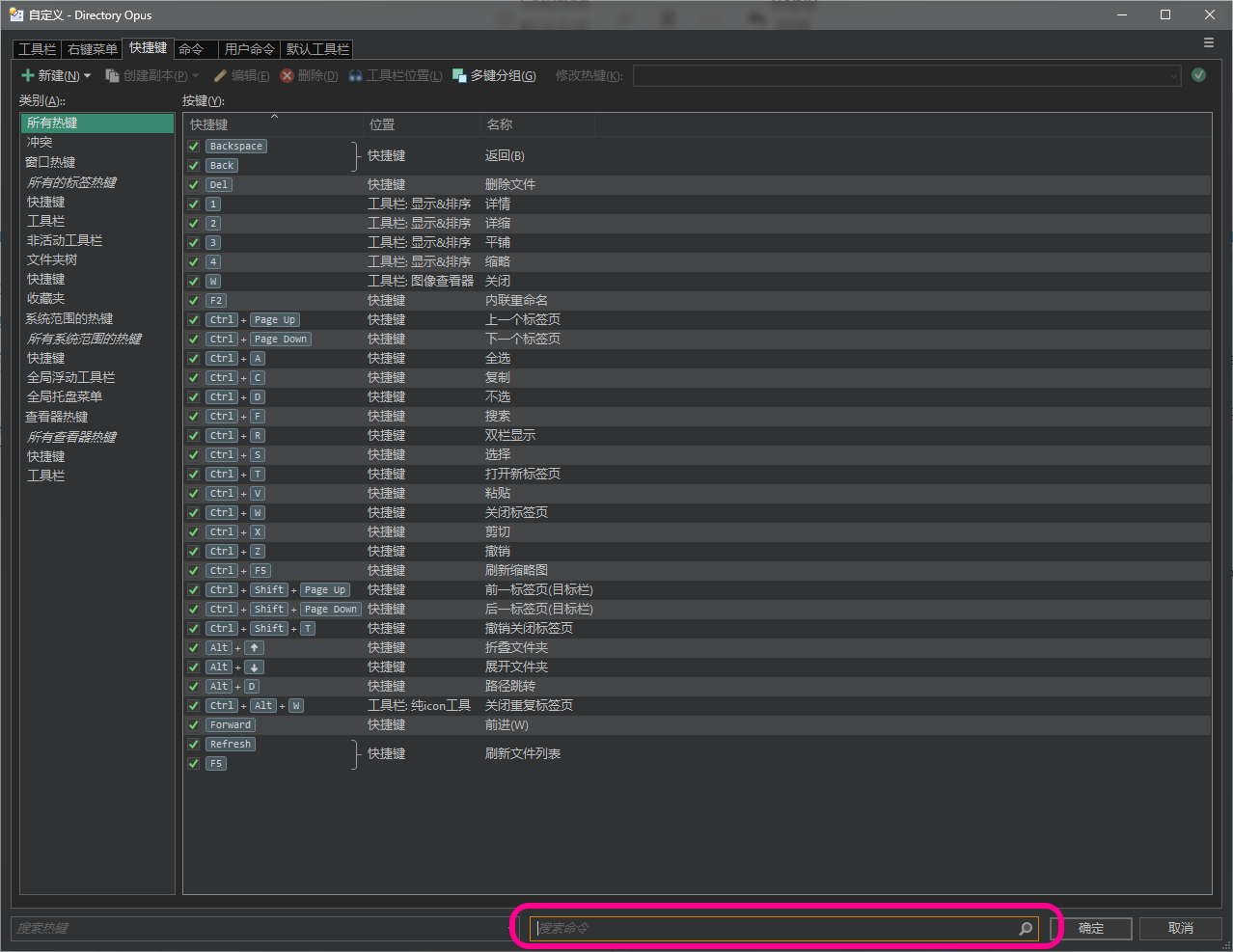Toggle checkbox for Ctrl + Page Up
The width and height of the screenshot is (1233, 952).
[x=194, y=320]
